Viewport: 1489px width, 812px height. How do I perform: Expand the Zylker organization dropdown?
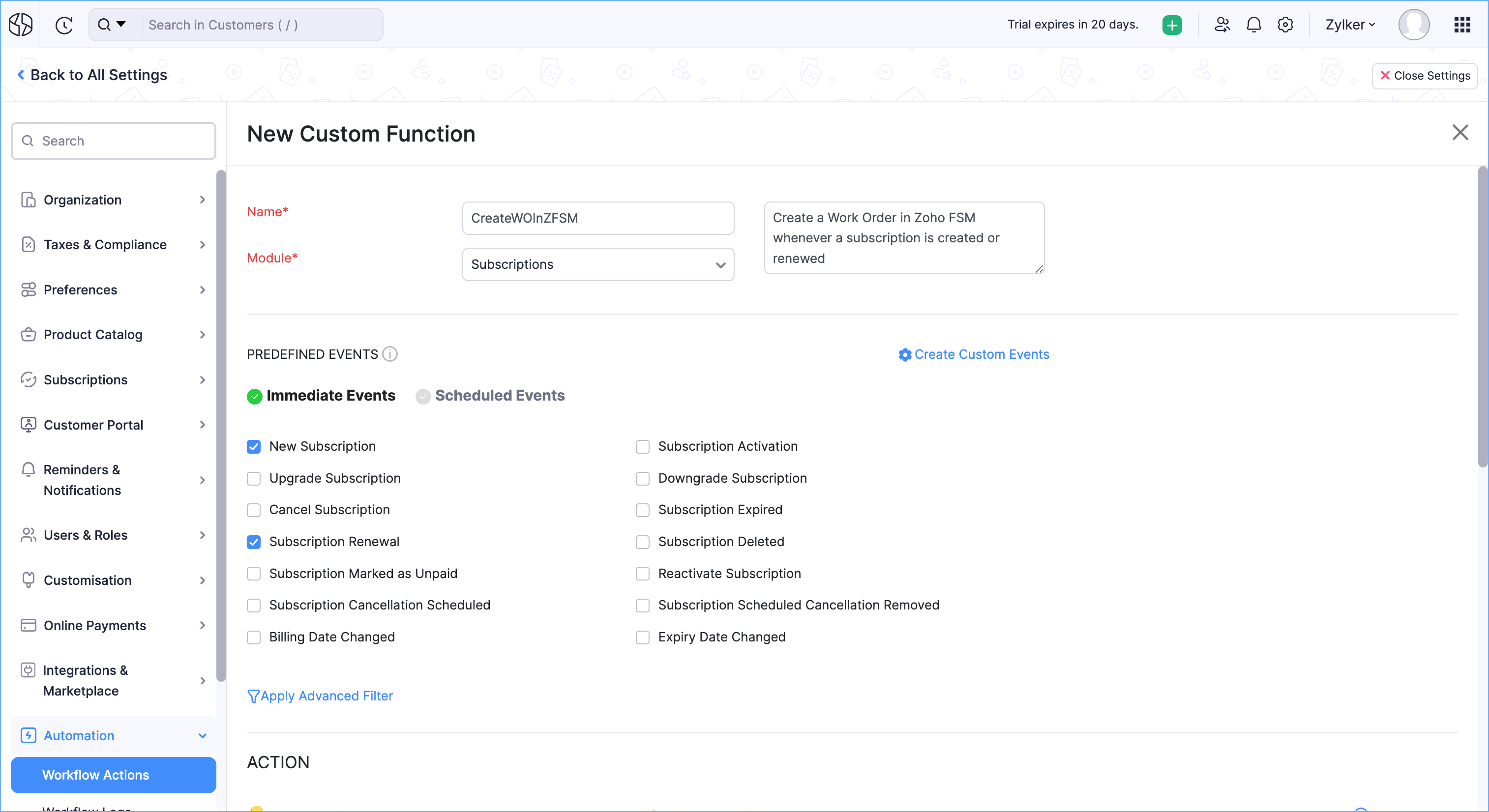click(1350, 25)
